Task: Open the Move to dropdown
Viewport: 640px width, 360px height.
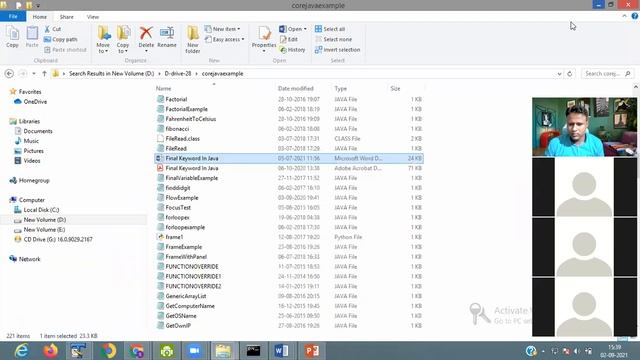Action: [x=103, y=40]
